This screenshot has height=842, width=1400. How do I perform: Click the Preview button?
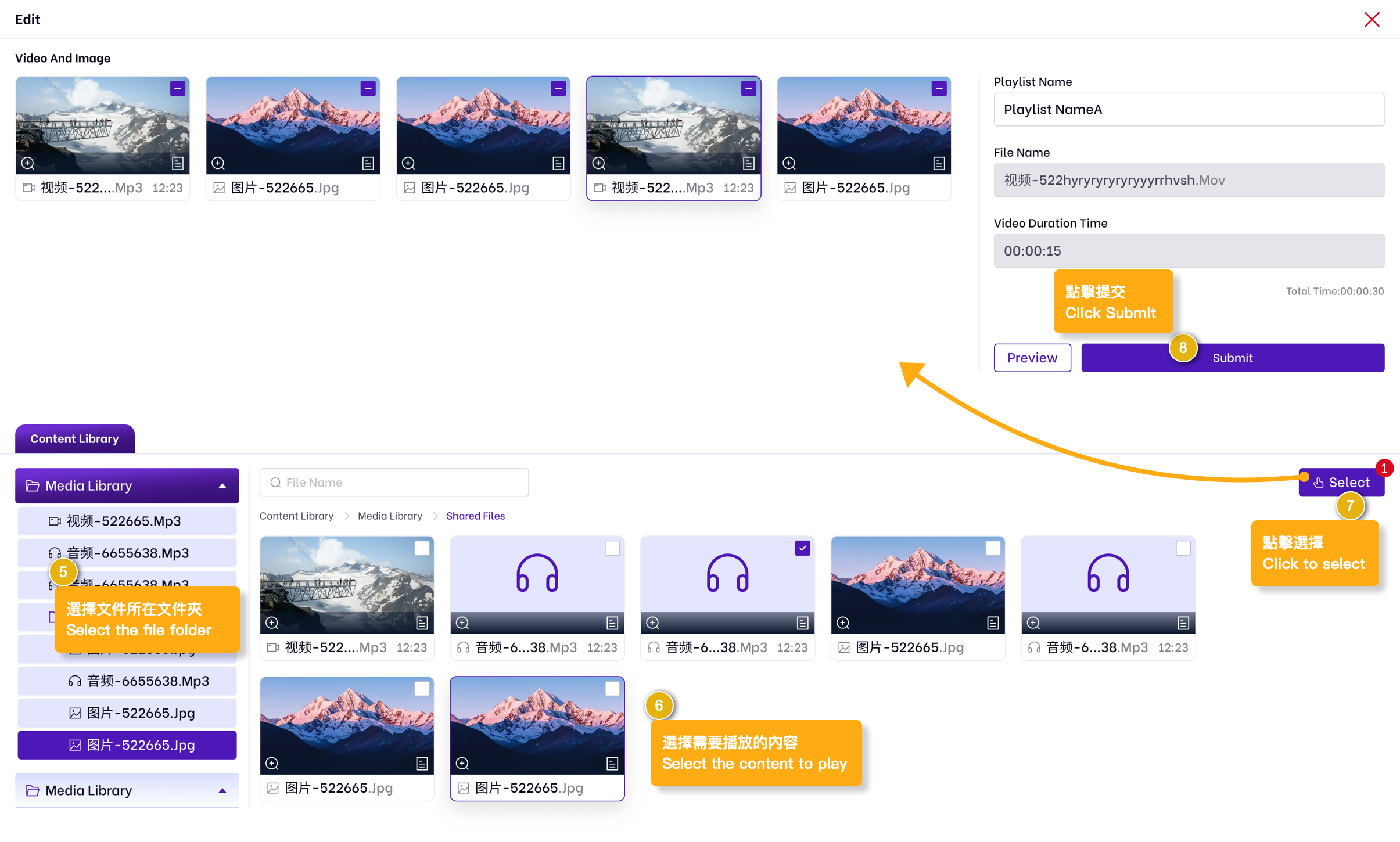1032,358
